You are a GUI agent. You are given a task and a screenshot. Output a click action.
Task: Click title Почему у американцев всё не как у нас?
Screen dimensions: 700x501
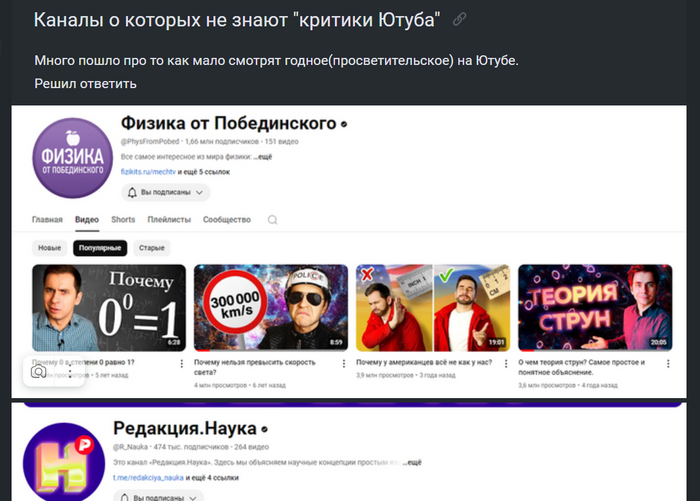[424, 363]
